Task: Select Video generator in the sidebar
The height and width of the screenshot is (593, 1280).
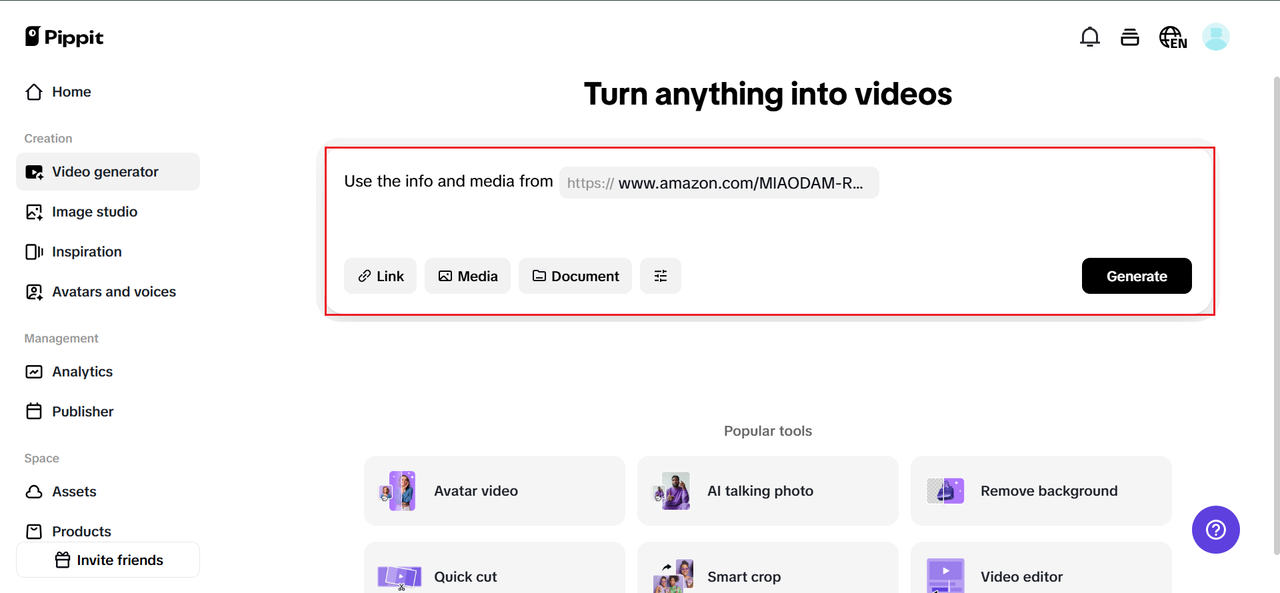Action: [x=105, y=172]
